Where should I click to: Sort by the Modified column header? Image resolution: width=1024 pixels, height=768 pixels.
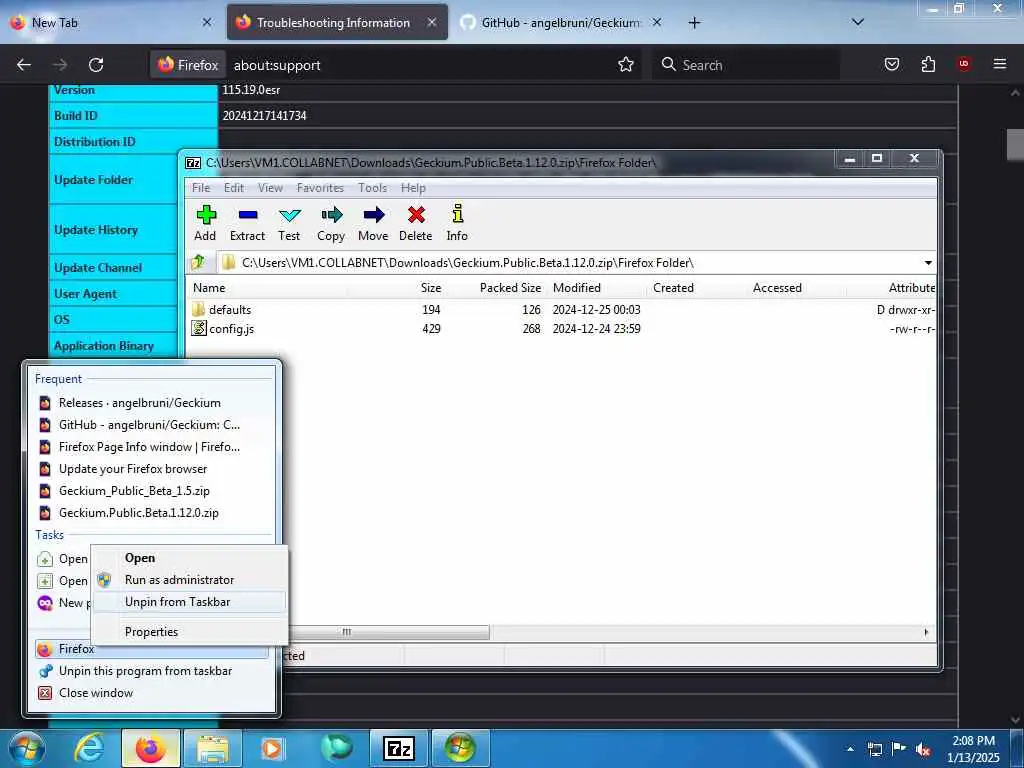click(x=577, y=288)
